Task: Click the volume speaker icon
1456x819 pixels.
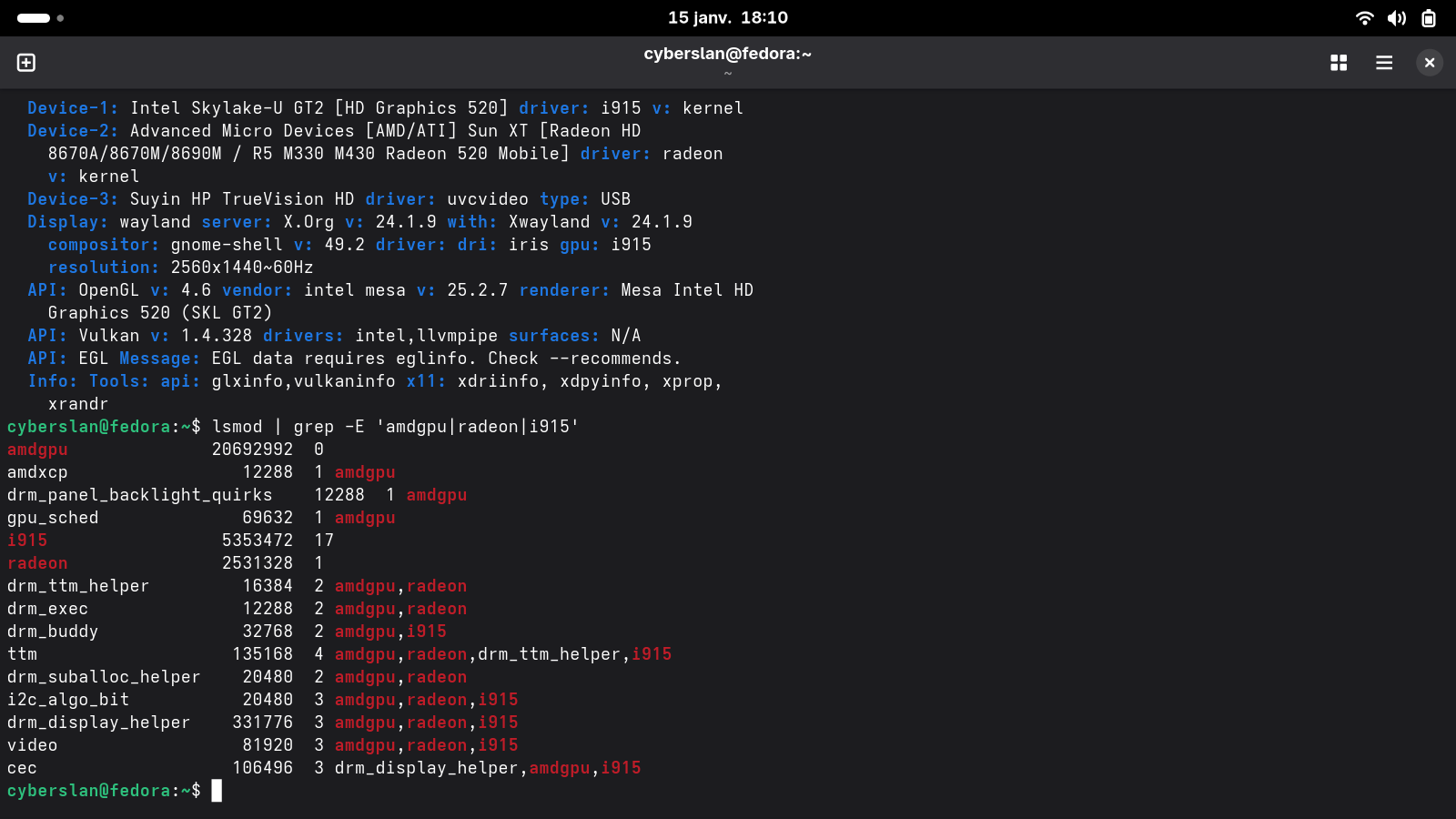Action: coord(1397,18)
